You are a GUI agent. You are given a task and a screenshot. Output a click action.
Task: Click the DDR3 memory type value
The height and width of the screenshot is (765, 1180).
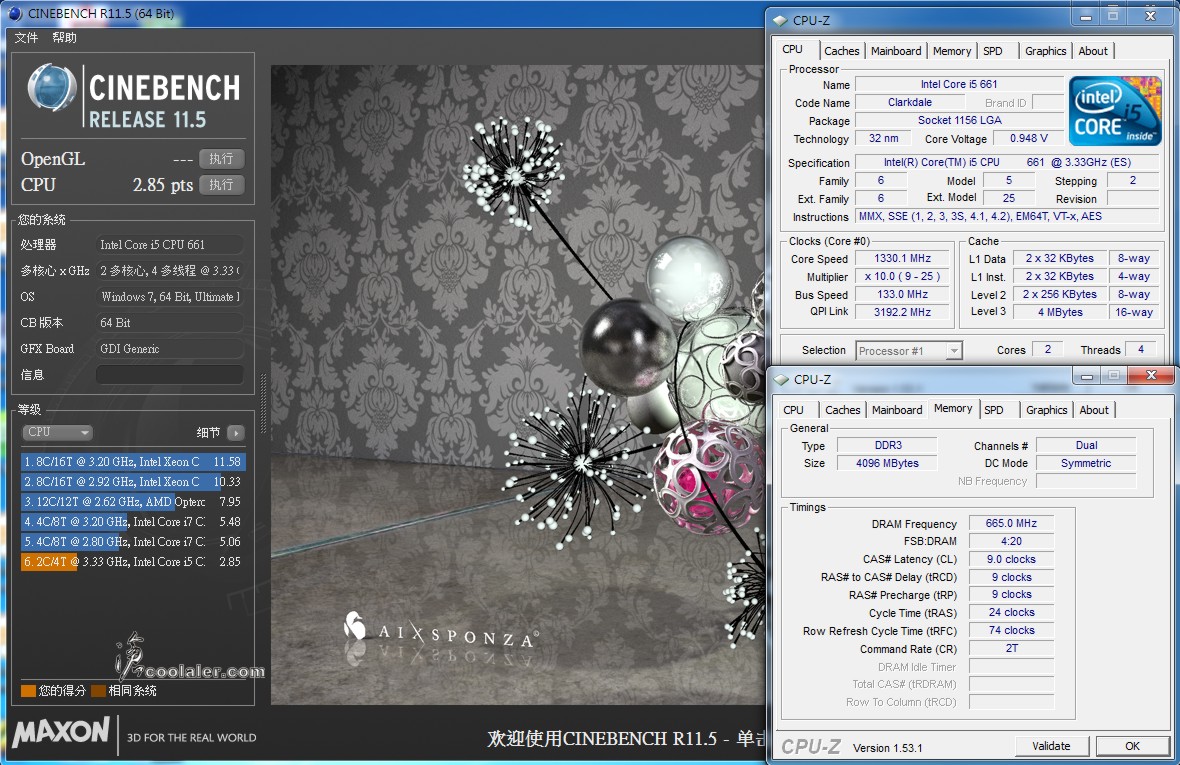click(888, 445)
